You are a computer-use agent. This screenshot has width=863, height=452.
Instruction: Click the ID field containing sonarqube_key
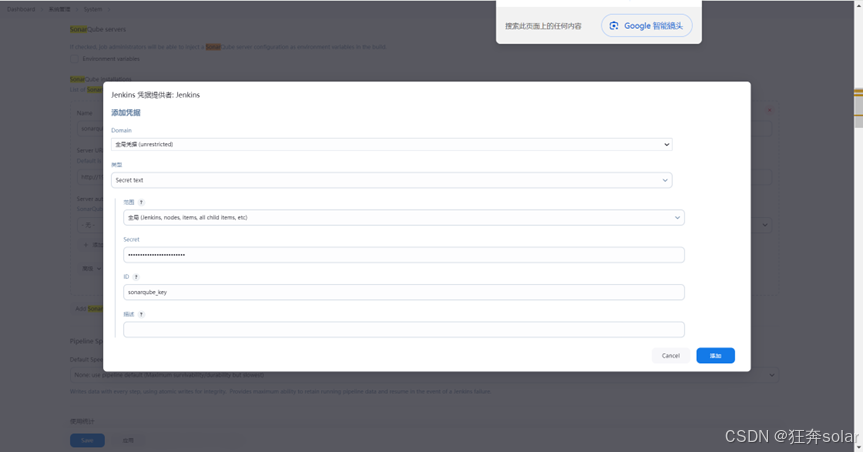click(x=403, y=292)
